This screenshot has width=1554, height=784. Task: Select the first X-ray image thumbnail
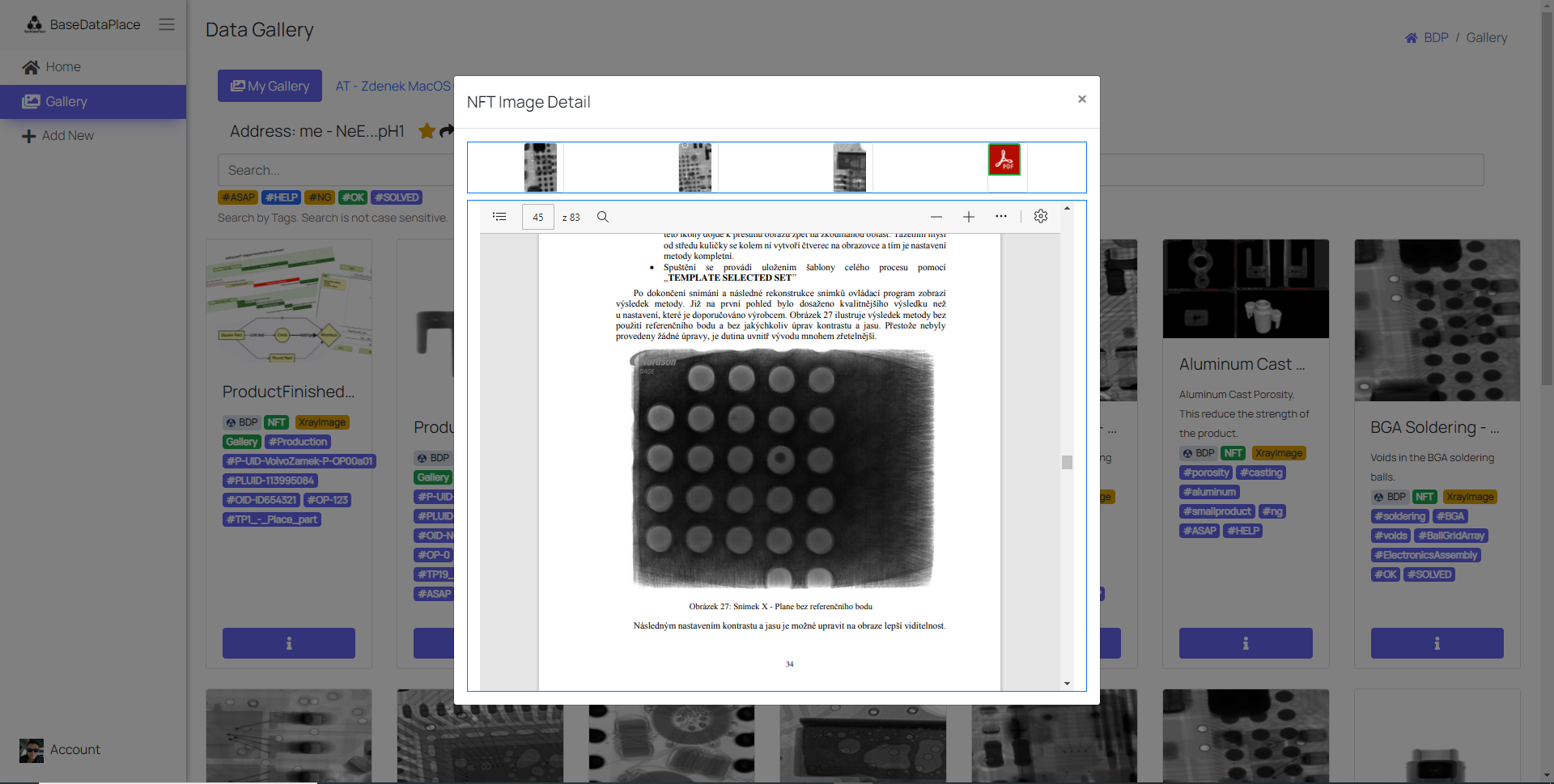point(541,167)
